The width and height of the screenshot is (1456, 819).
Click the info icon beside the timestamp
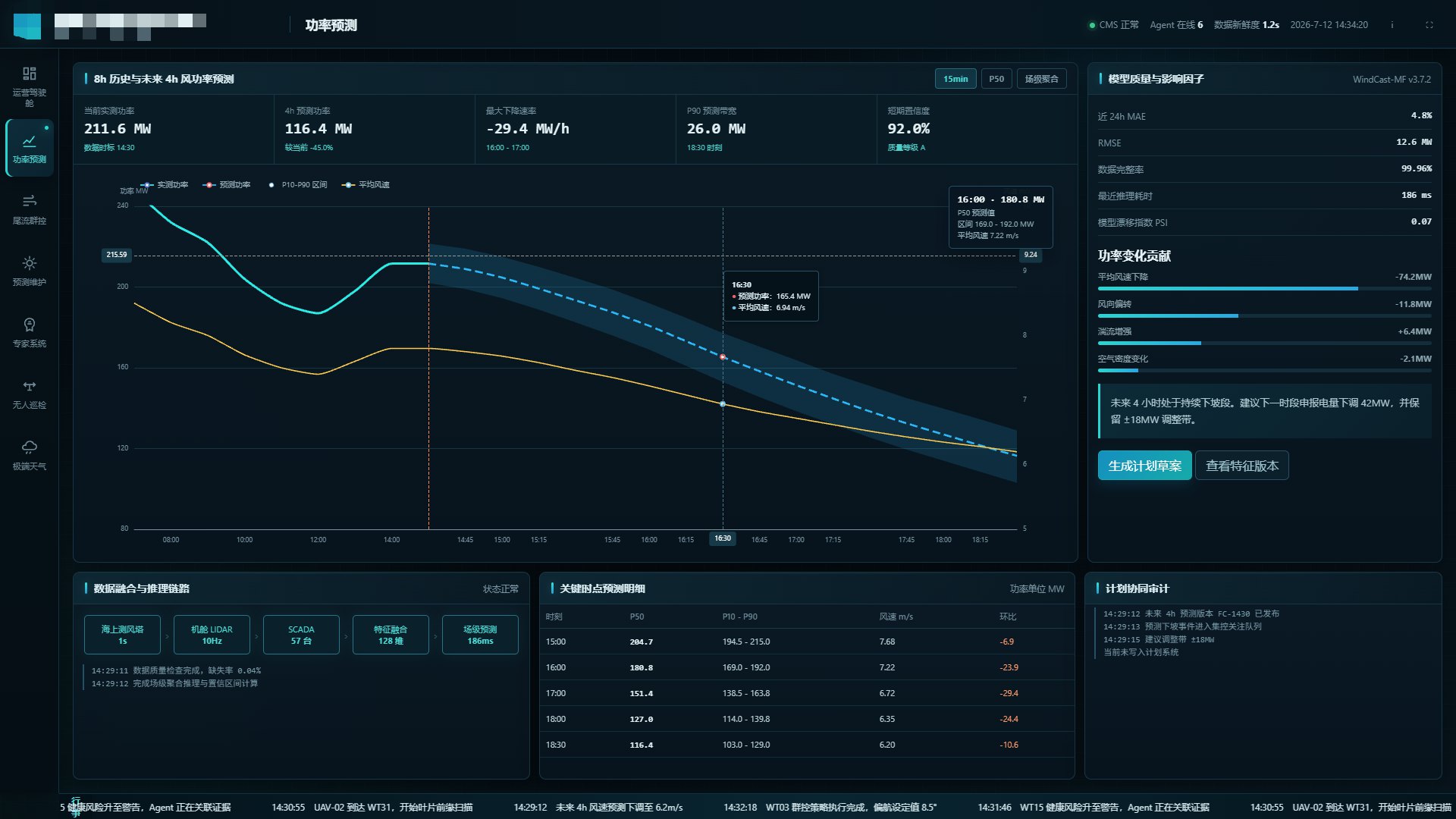click(1392, 25)
